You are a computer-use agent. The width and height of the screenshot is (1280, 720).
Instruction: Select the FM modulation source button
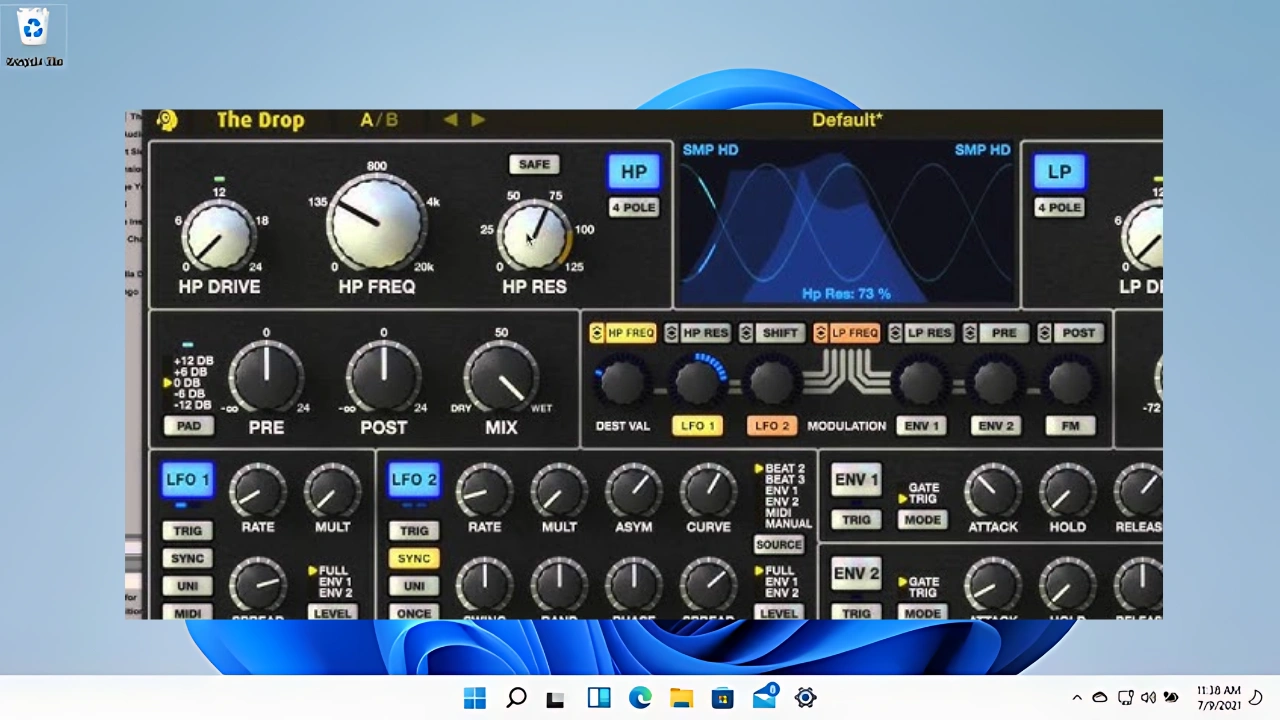[x=1070, y=426]
